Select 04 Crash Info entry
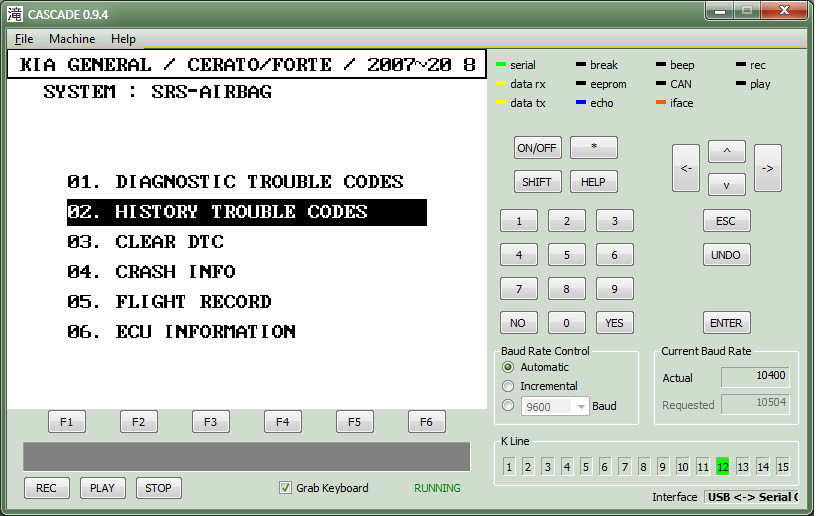 coord(151,272)
